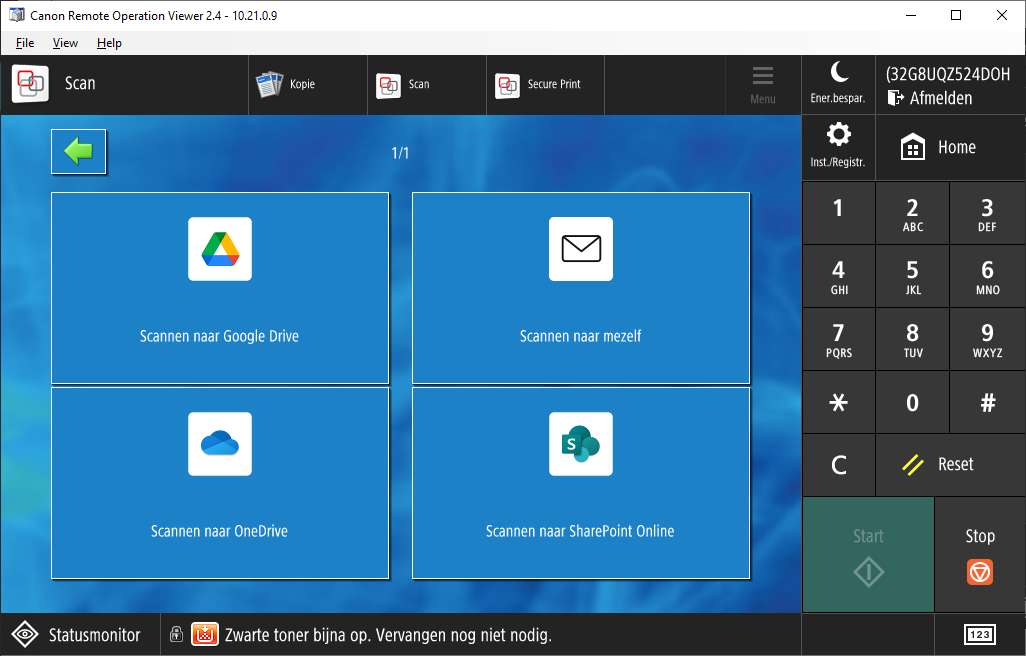Screen dimensions: 1026x656
Task: Click the black toner warning icon
Action: coord(205,634)
